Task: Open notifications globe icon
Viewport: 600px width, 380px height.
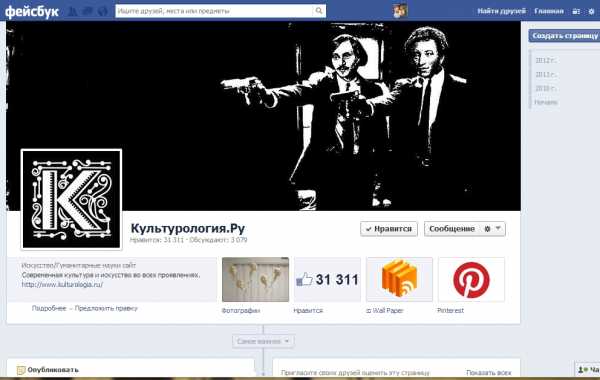Action: (x=103, y=11)
